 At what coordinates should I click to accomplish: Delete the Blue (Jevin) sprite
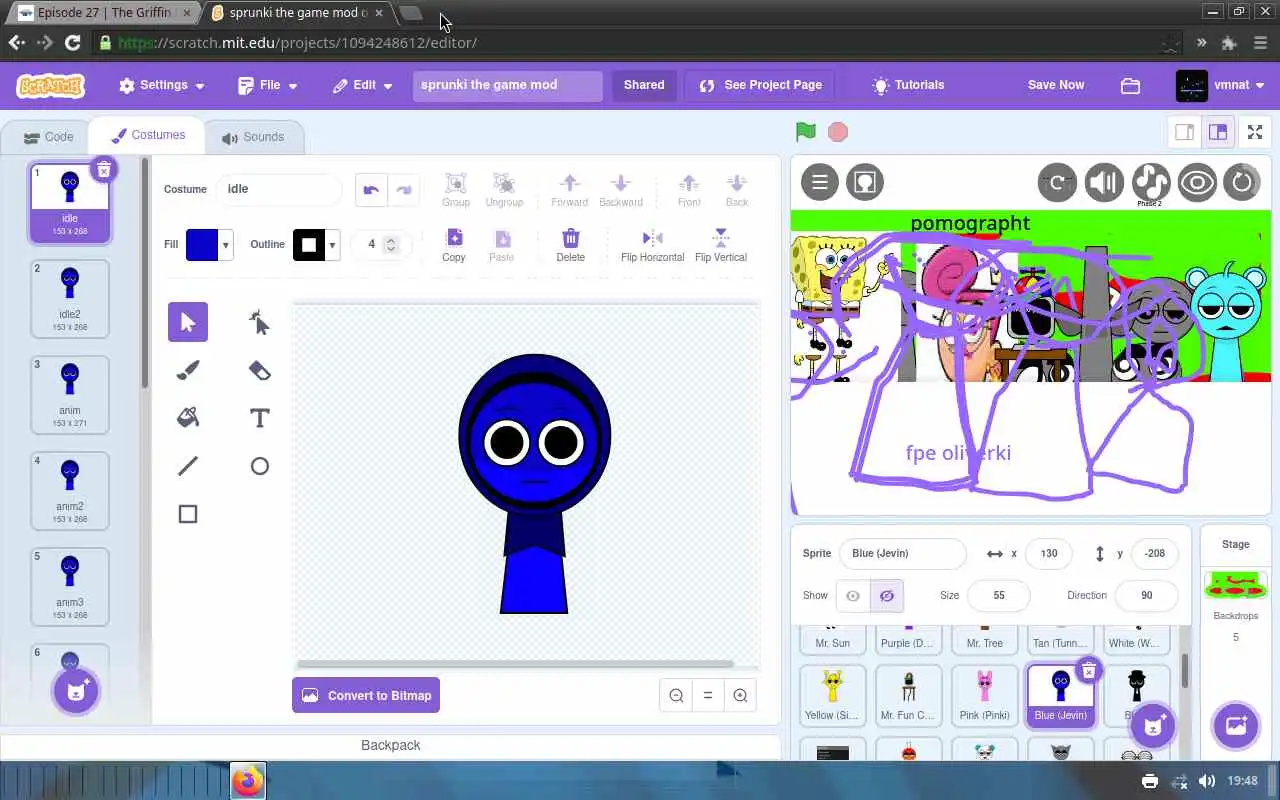[1089, 671]
